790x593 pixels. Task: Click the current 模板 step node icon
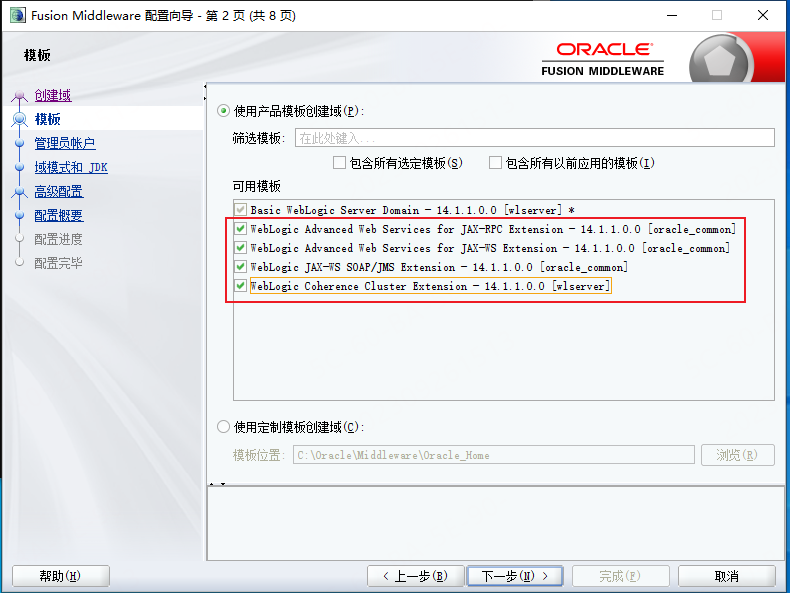click(x=20, y=119)
